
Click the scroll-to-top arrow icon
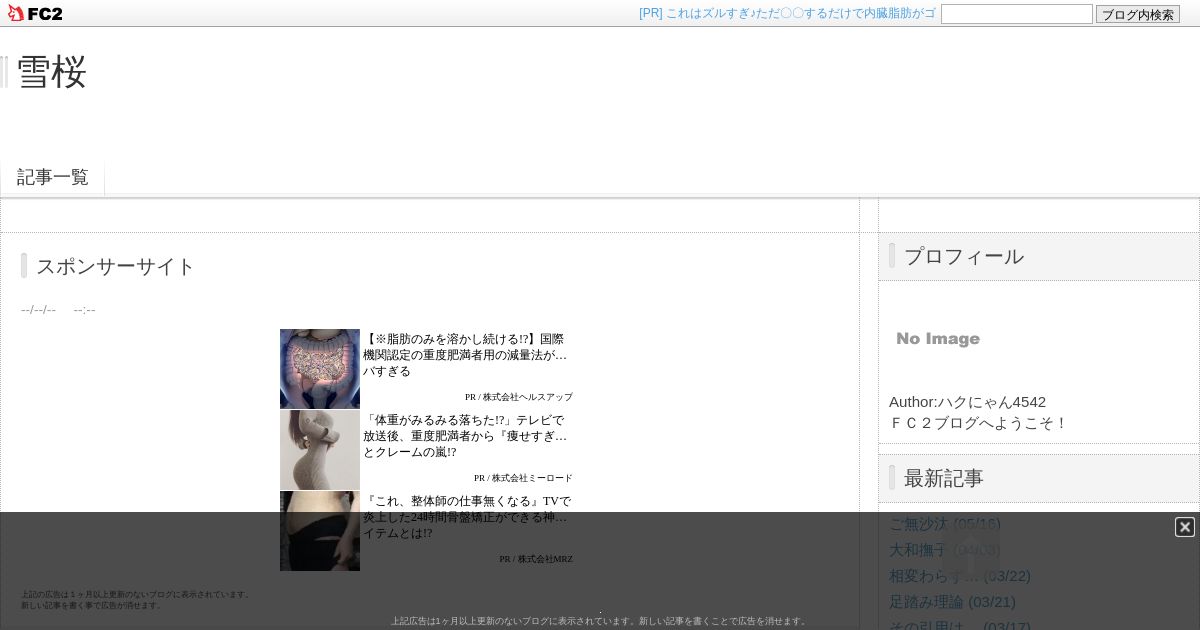click(970, 551)
